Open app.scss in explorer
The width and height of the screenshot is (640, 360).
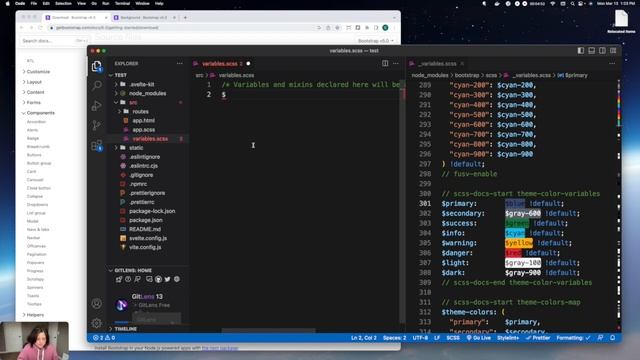(143, 129)
